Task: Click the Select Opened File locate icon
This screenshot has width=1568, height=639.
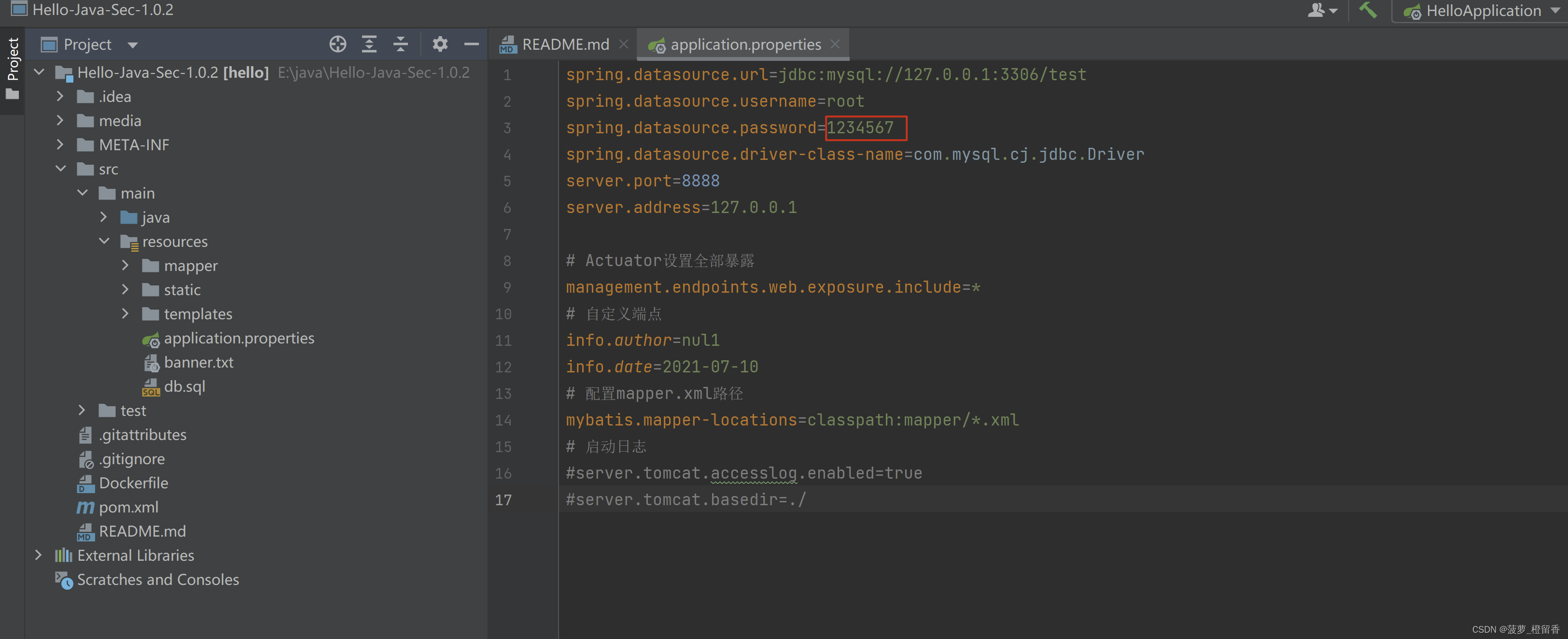Action: pos(338,44)
